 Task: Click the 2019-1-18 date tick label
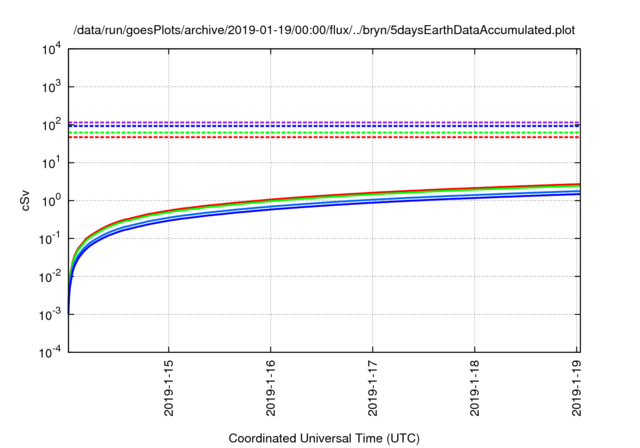(x=474, y=388)
